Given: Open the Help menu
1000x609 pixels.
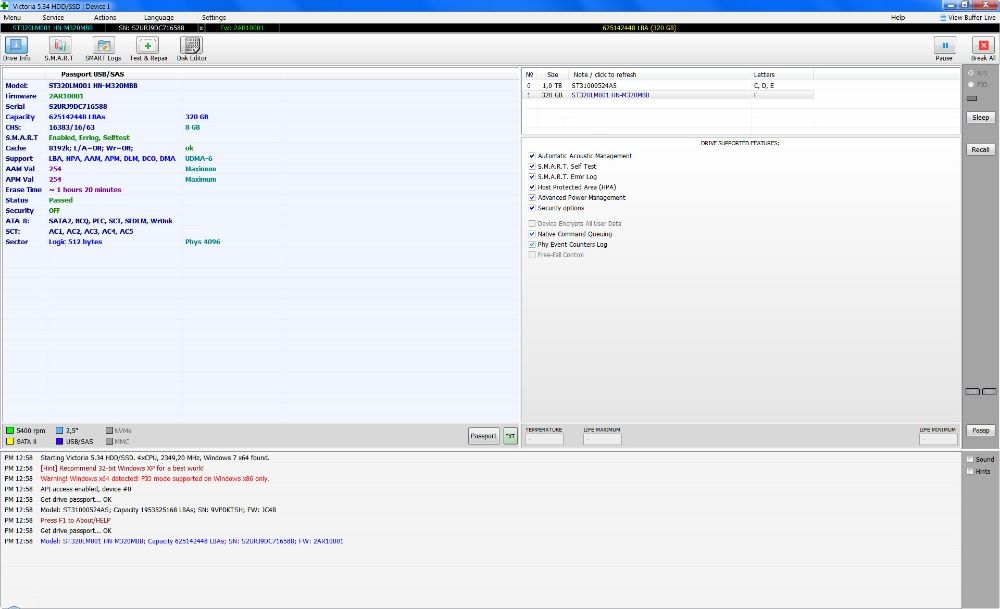Looking at the screenshot, I should point(897,18).
